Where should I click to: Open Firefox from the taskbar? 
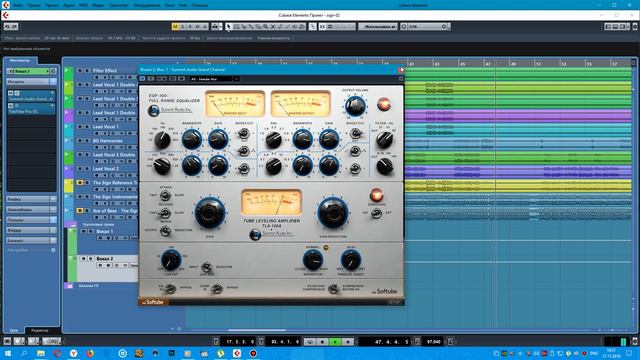pyautogui.click(x=90, y=353)
